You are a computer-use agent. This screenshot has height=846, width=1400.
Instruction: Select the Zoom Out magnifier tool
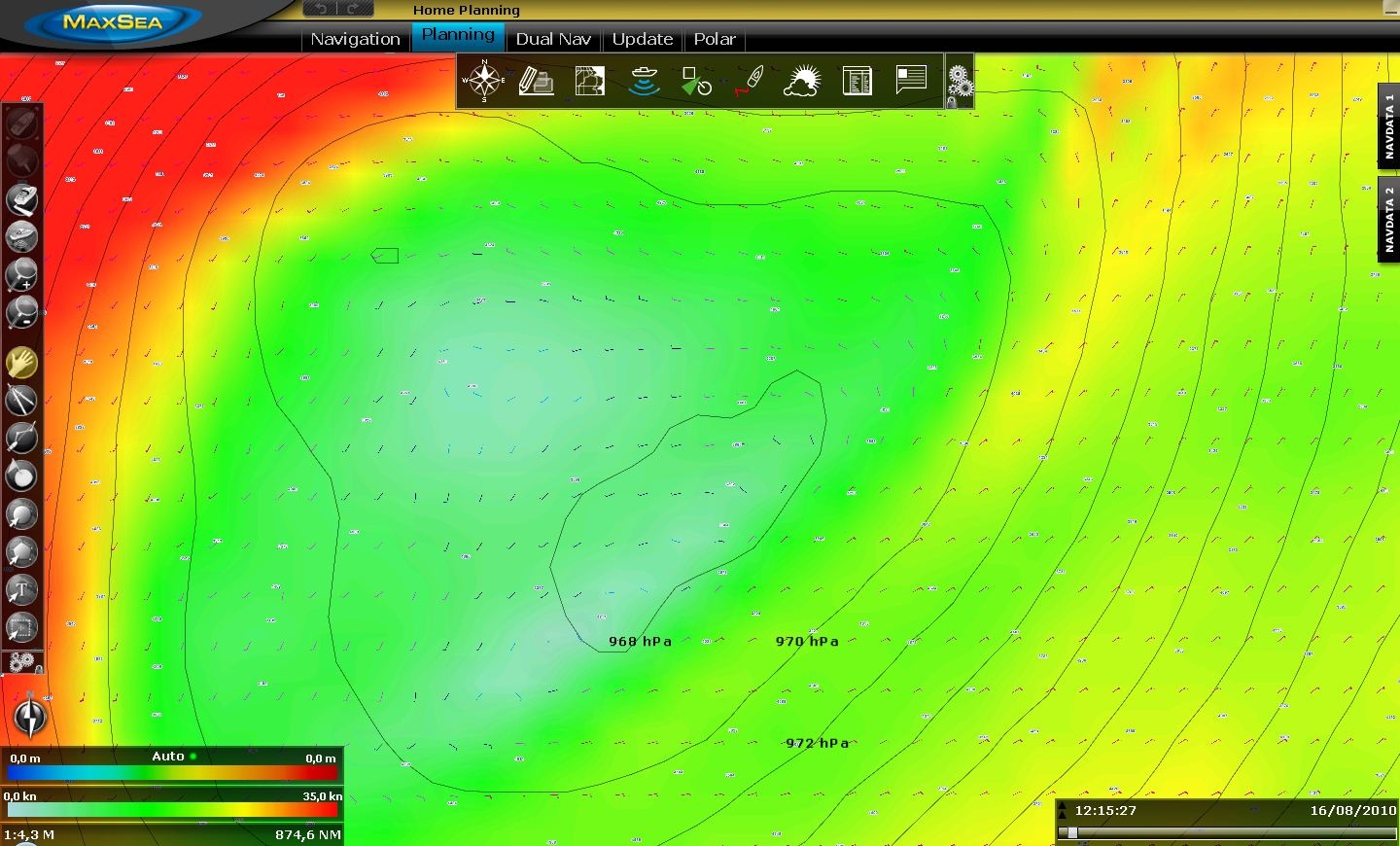click(x=21, y=313)
